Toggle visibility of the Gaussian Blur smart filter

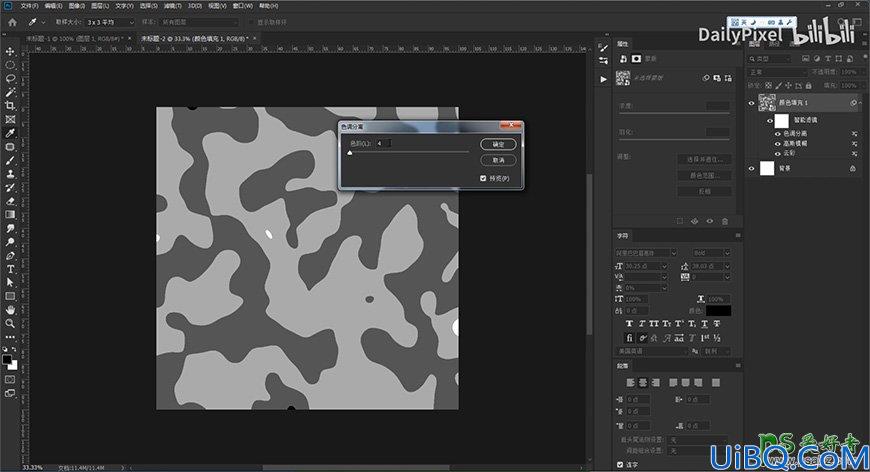778,144
